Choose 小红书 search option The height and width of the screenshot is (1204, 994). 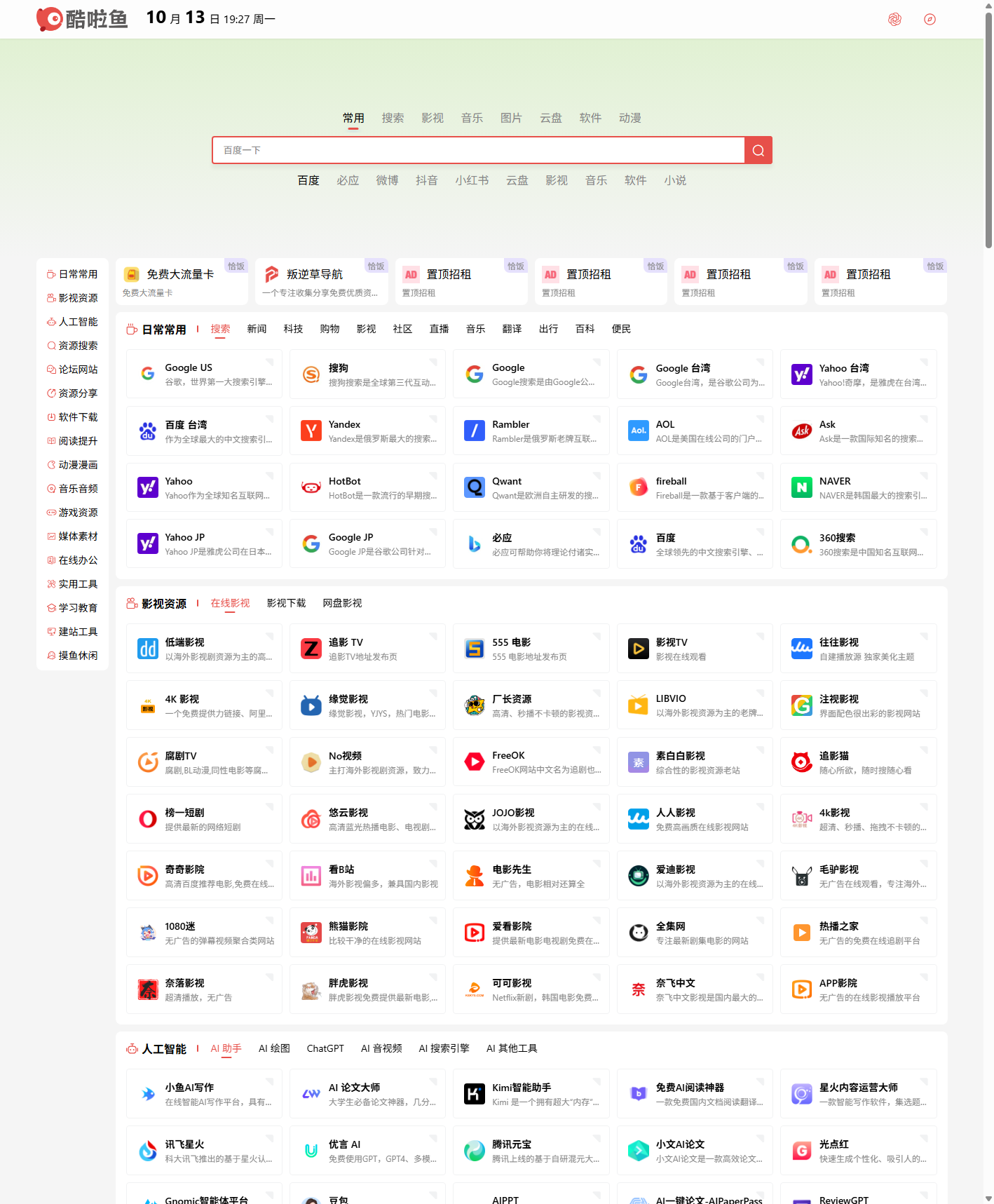click(472, 180)
